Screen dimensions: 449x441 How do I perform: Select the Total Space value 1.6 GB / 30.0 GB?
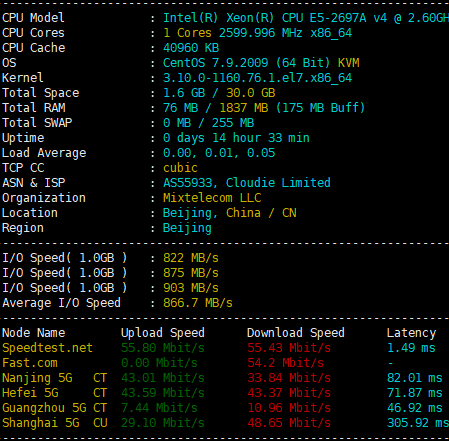click(219, 93)
